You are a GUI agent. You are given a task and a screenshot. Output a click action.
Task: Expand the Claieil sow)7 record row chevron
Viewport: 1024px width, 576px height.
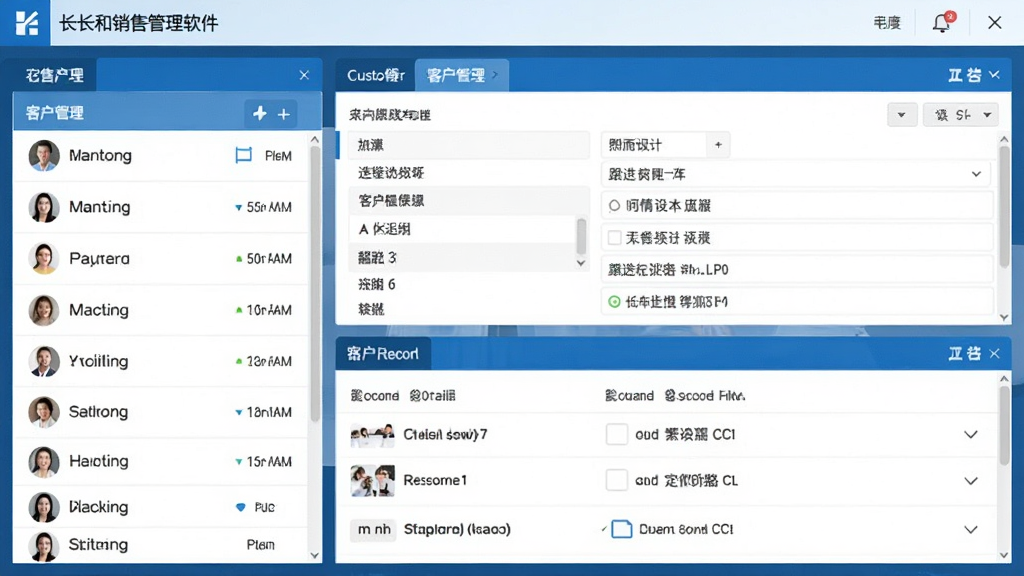[x=971, y=435]
